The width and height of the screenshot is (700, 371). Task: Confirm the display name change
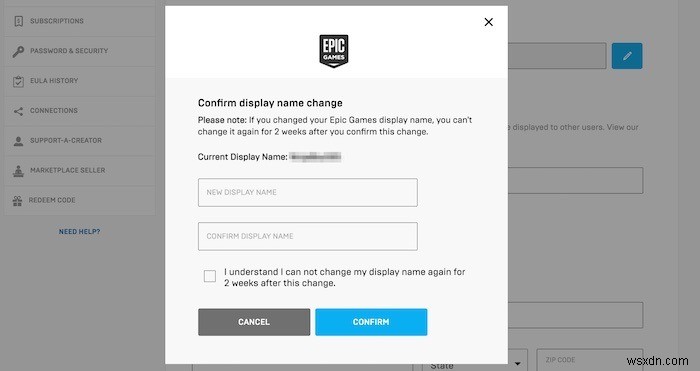pyautogui.click(x=371, y=322)
